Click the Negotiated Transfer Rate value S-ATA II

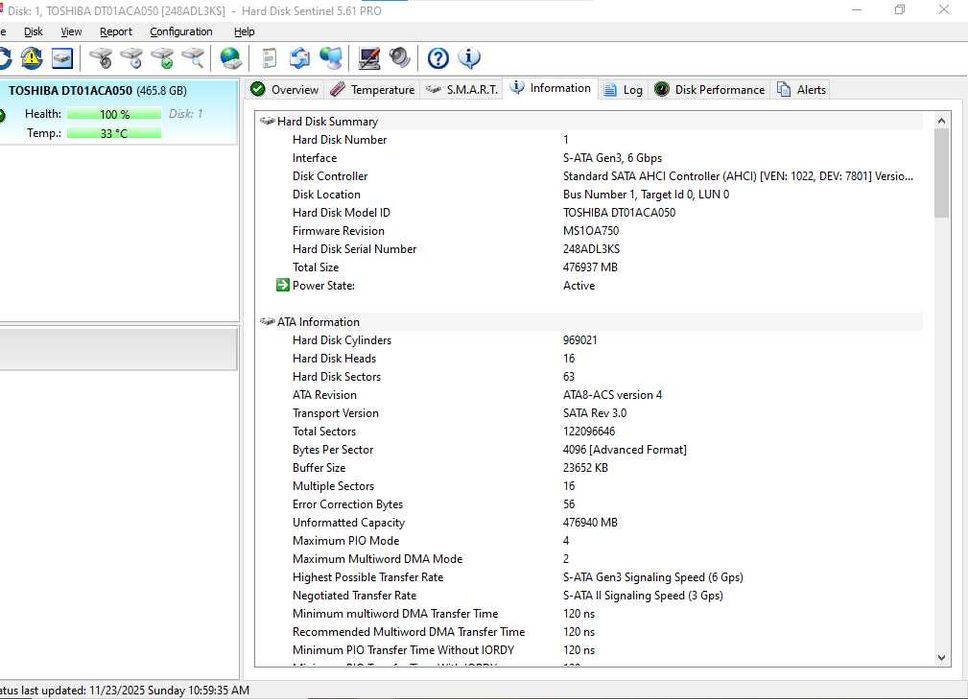coord(643,595)
